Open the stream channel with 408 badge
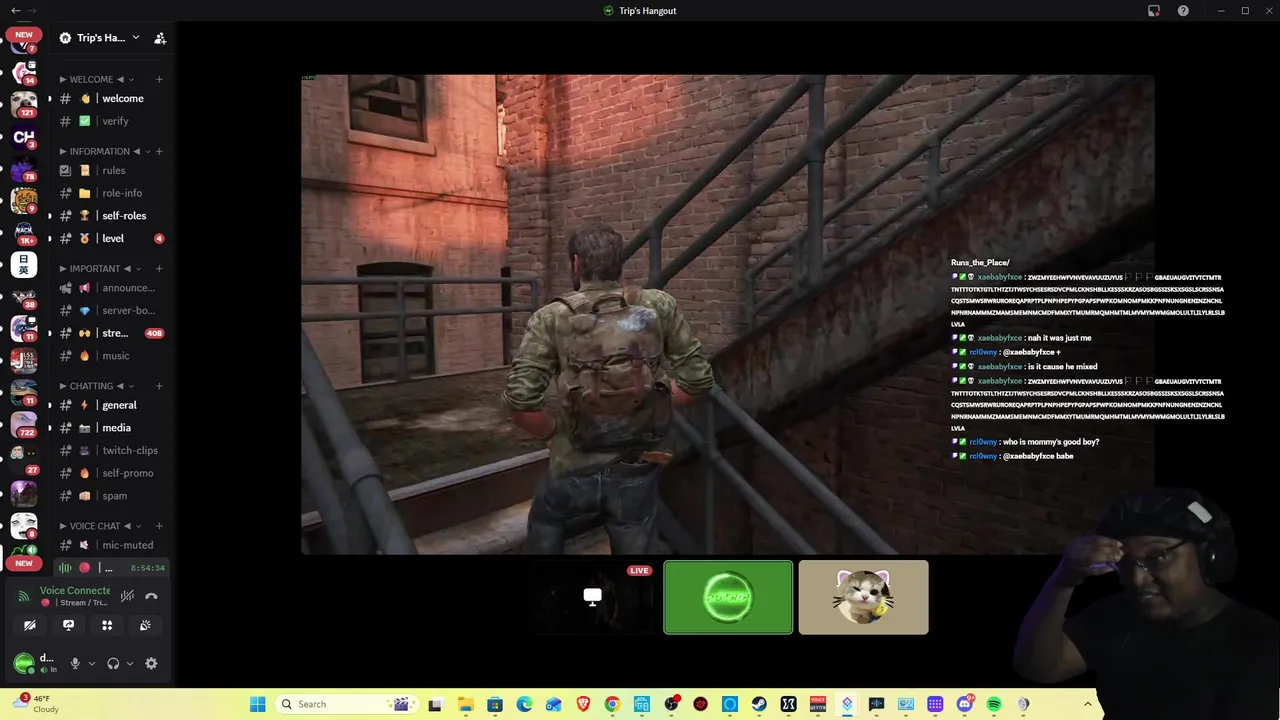 click(x=111, y=333)
